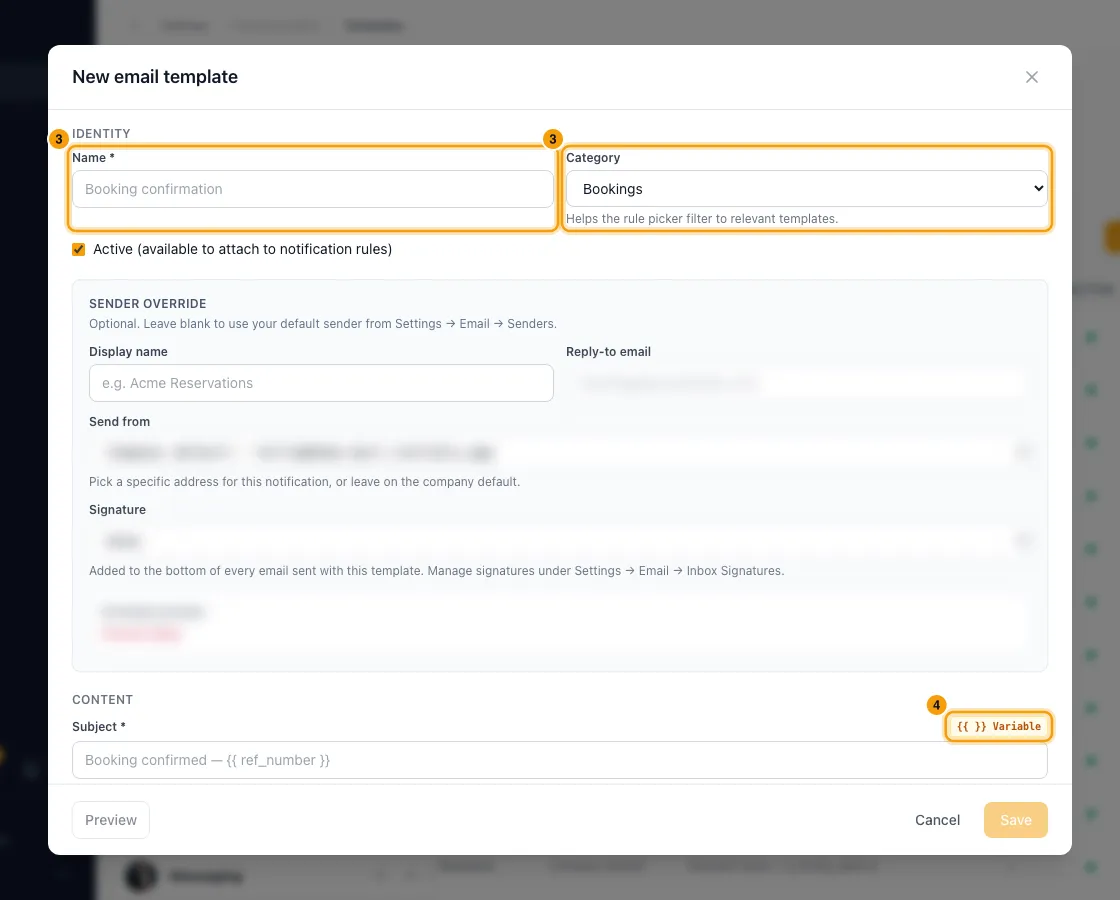Click the Reply-to email field
The width and height of the screenshot is (1120, 900).
[x=798, y=384]
